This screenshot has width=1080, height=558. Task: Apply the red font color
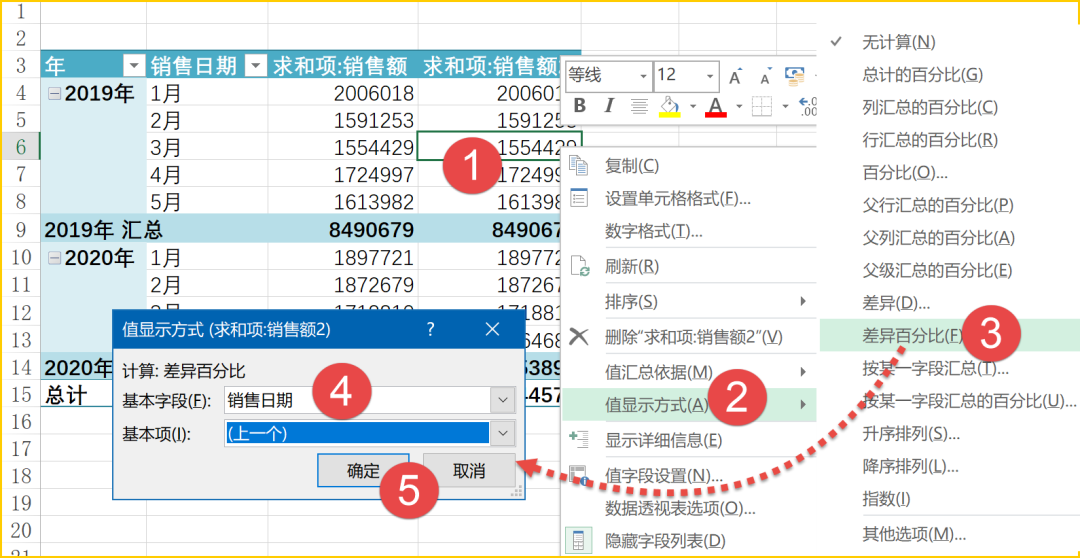[716, 106]
